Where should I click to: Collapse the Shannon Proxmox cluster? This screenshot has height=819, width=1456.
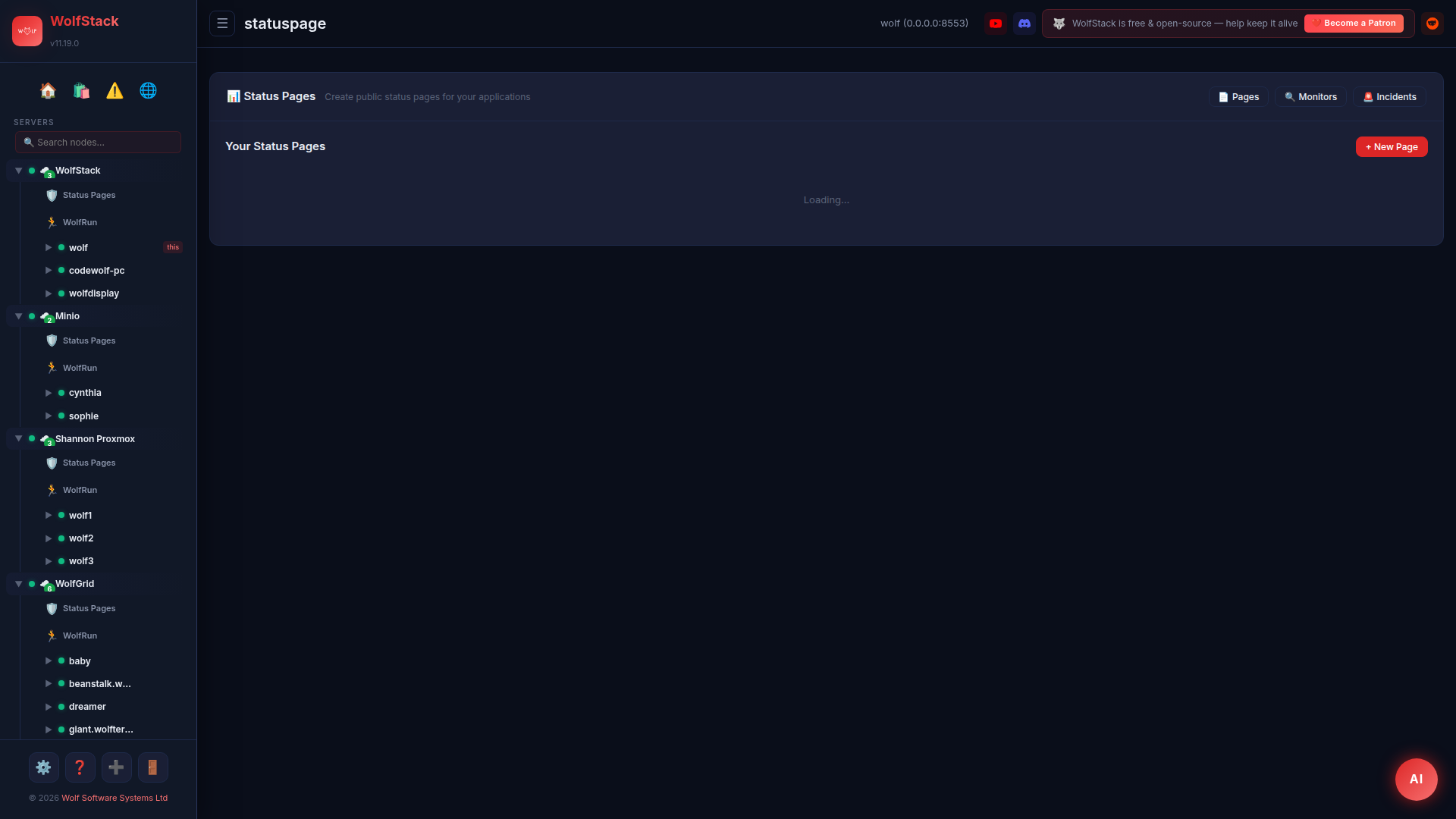click(x=19, y=439)
